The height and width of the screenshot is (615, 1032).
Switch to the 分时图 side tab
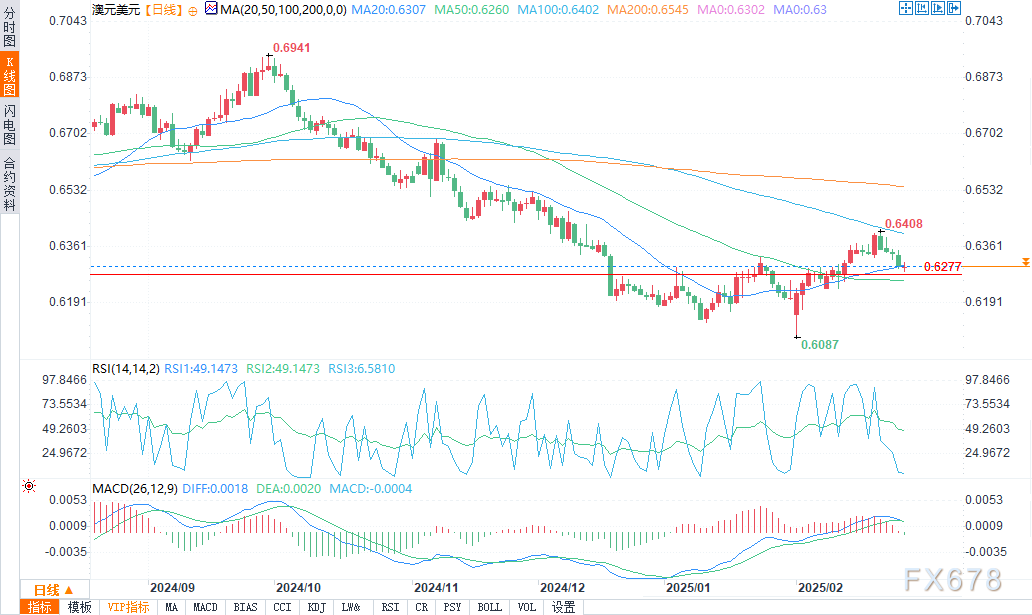tap(9, 29)
